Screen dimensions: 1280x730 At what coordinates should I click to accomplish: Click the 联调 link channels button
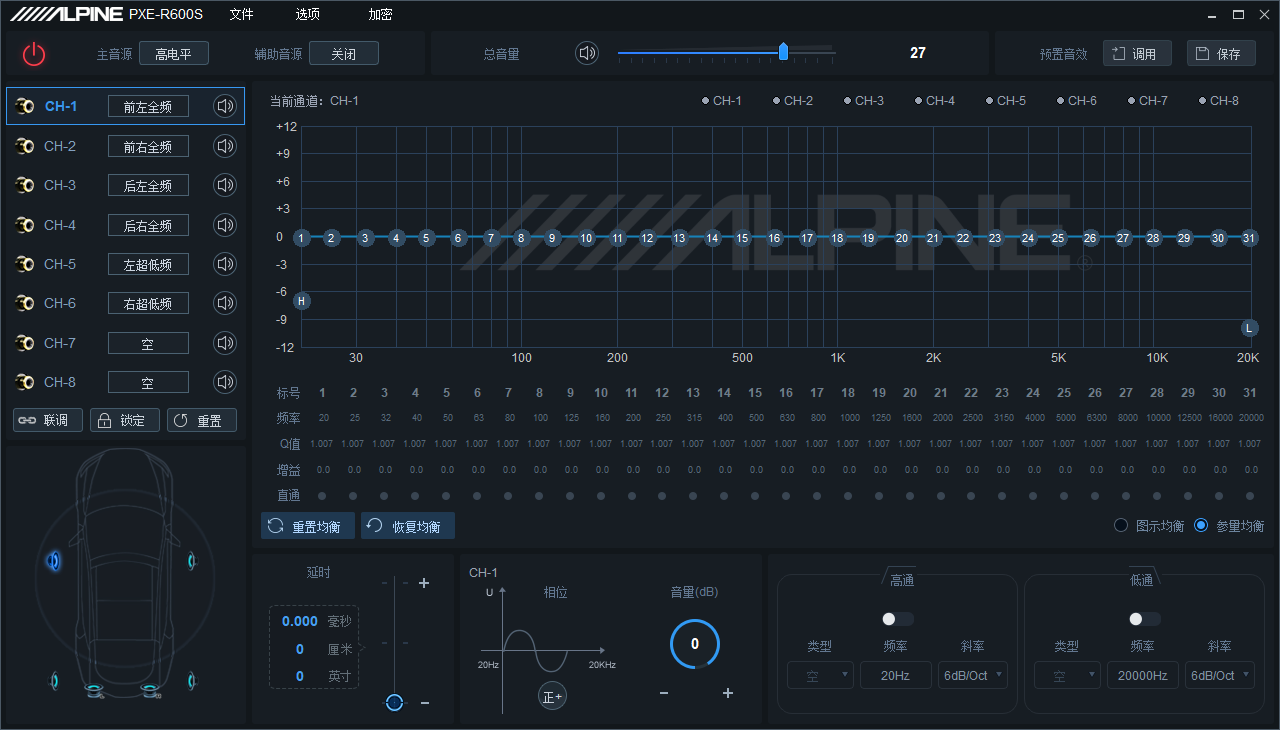(x=48, y=420)
